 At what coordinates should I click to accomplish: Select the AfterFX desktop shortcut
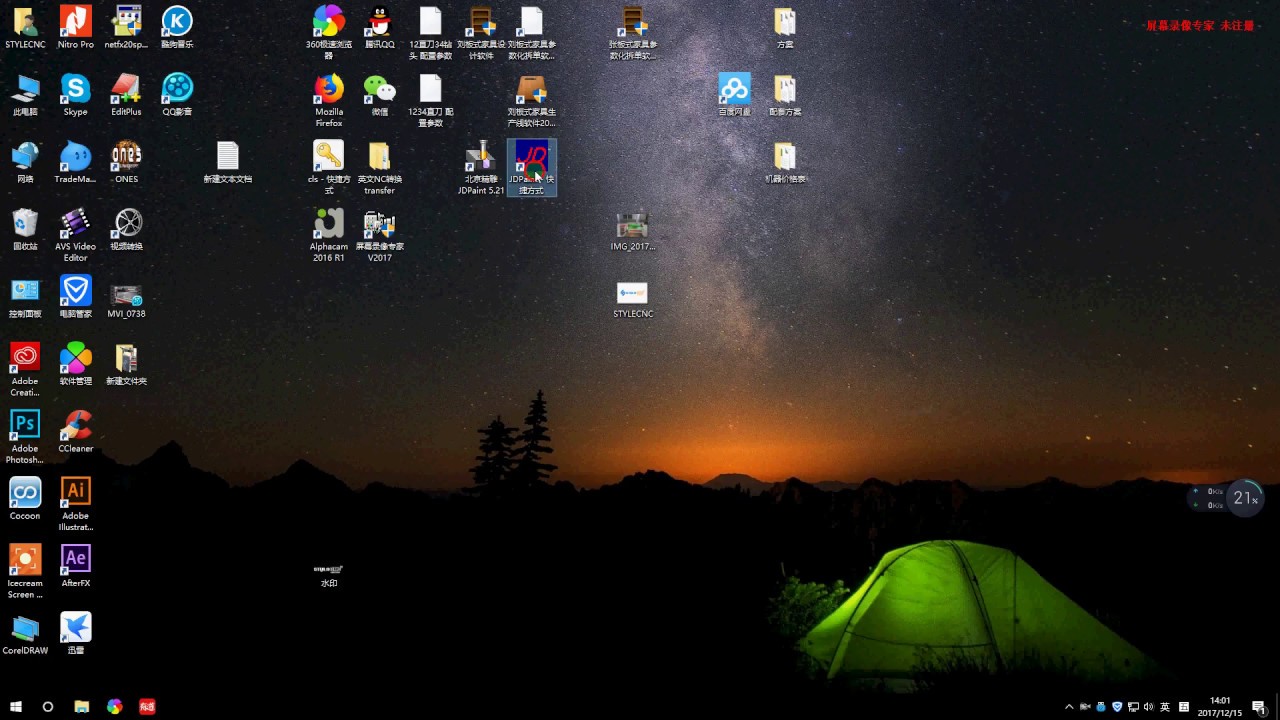pos(75,559)
